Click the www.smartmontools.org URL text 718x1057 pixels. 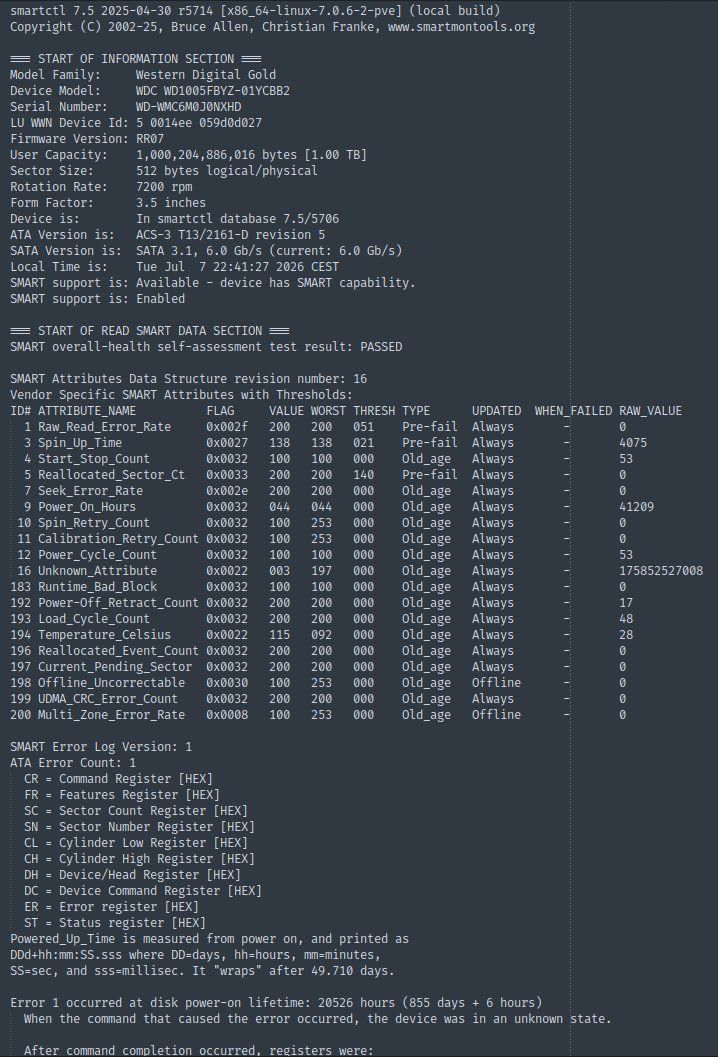pos(461,27)
